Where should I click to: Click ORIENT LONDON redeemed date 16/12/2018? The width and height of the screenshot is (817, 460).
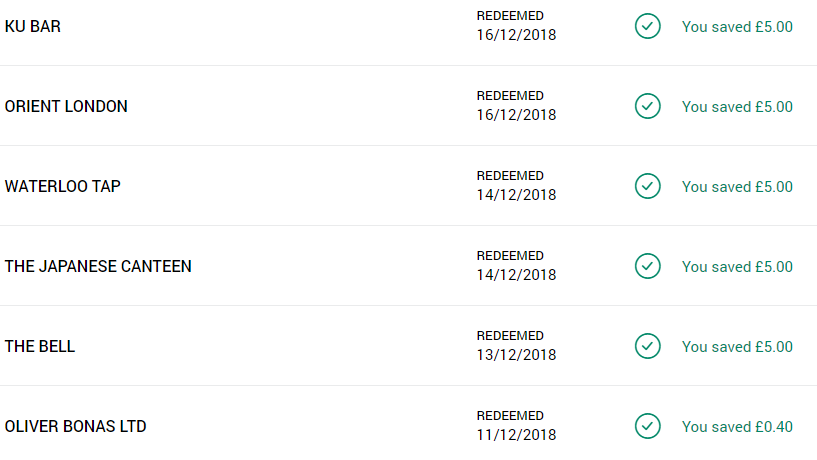[516, 115]
